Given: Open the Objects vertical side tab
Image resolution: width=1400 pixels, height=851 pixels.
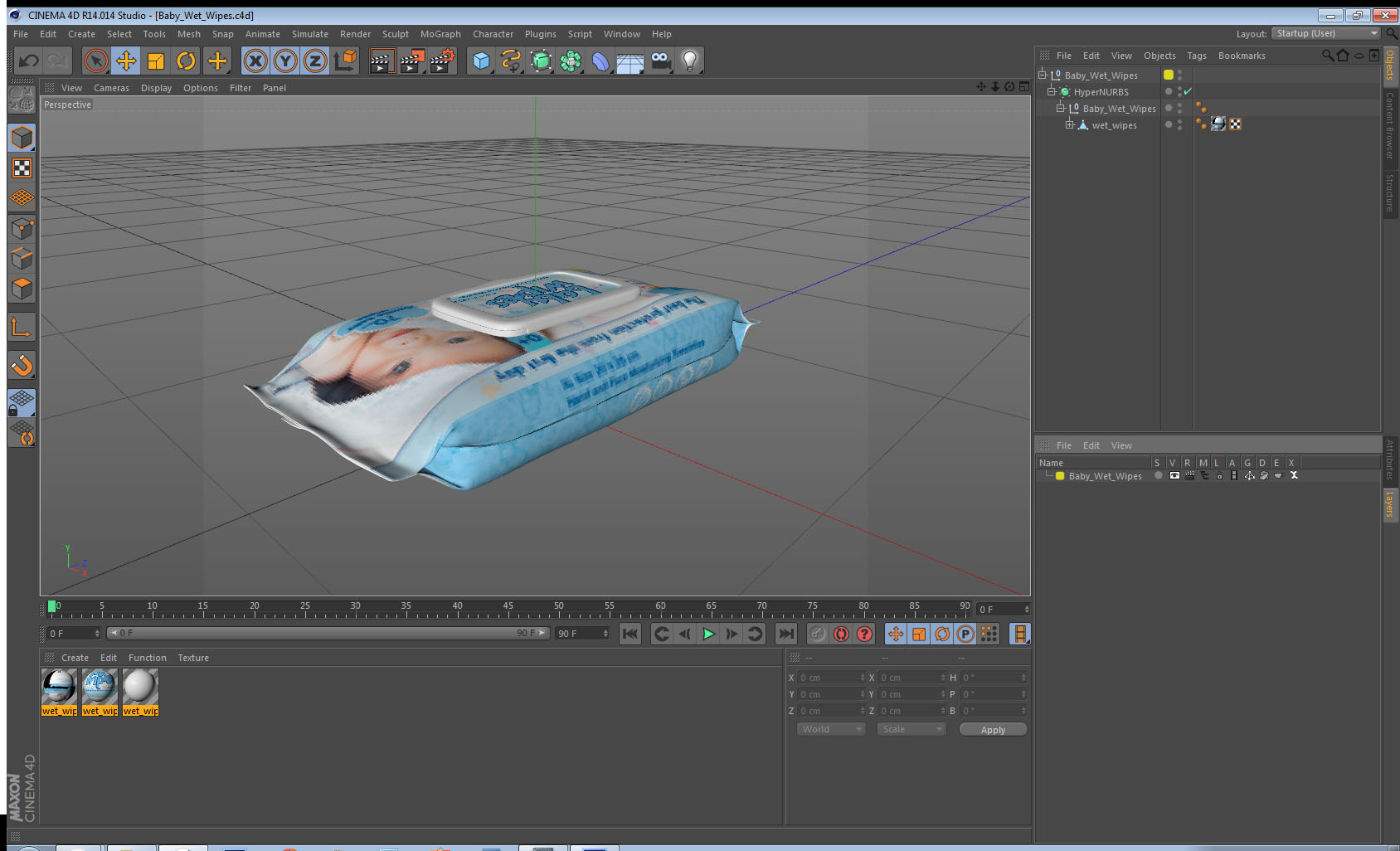Looking at the screenshot, I should click(1390, 65).
